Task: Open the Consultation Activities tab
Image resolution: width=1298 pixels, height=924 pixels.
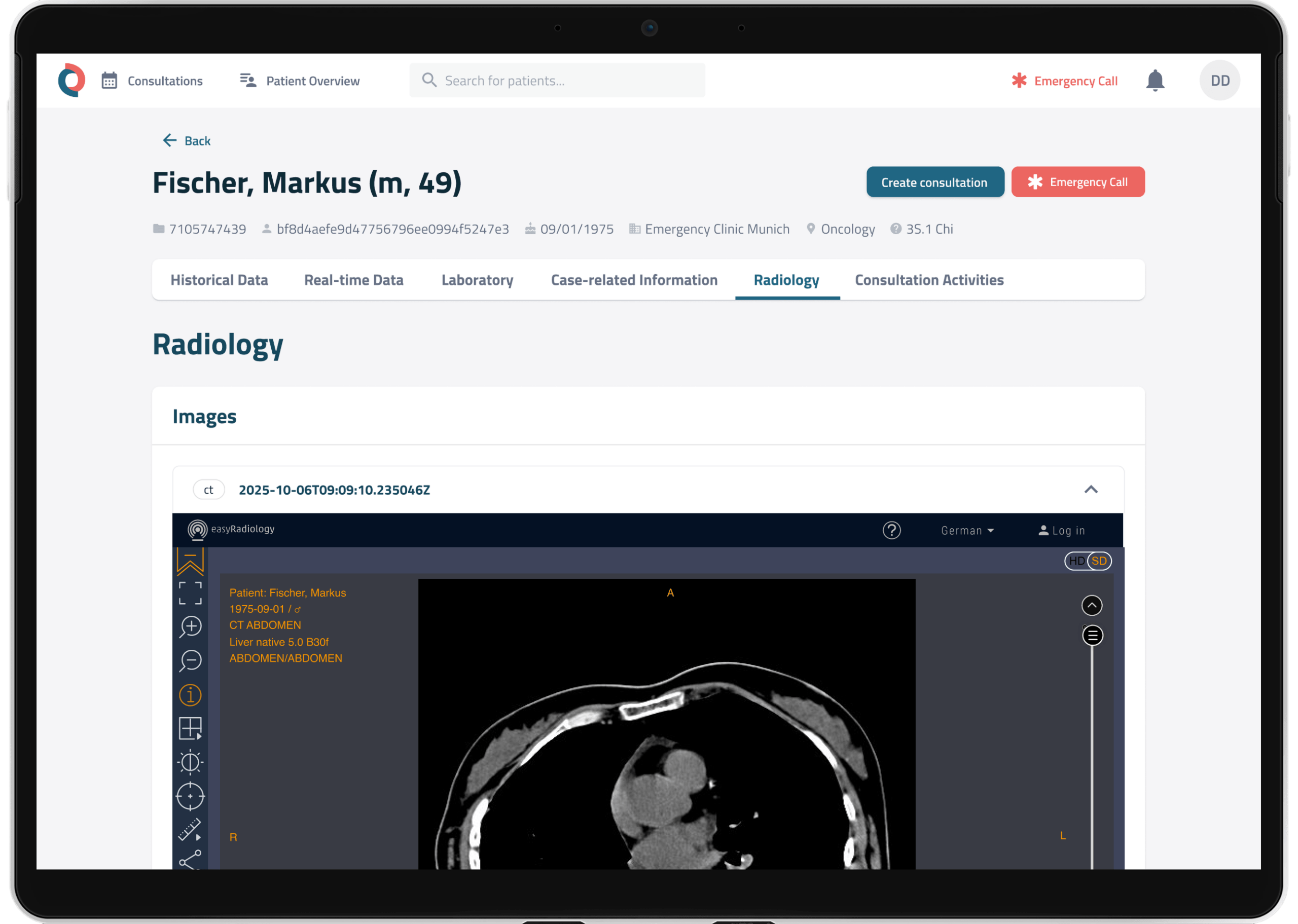Action: [929, 280]
